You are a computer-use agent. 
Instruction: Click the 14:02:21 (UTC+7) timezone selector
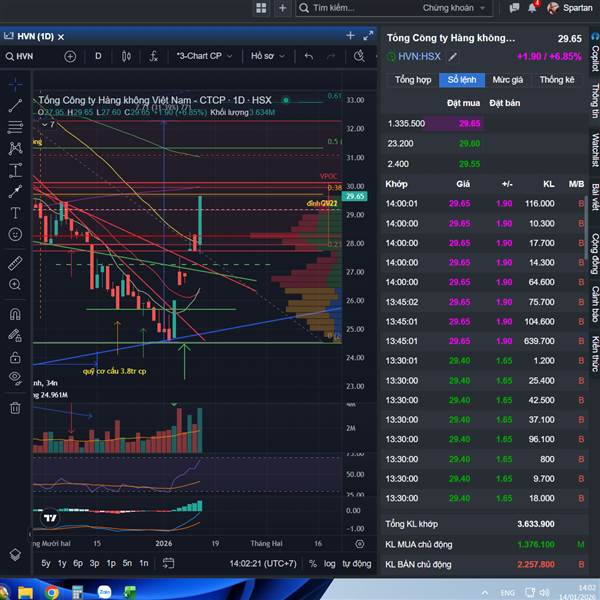[263, 564]
